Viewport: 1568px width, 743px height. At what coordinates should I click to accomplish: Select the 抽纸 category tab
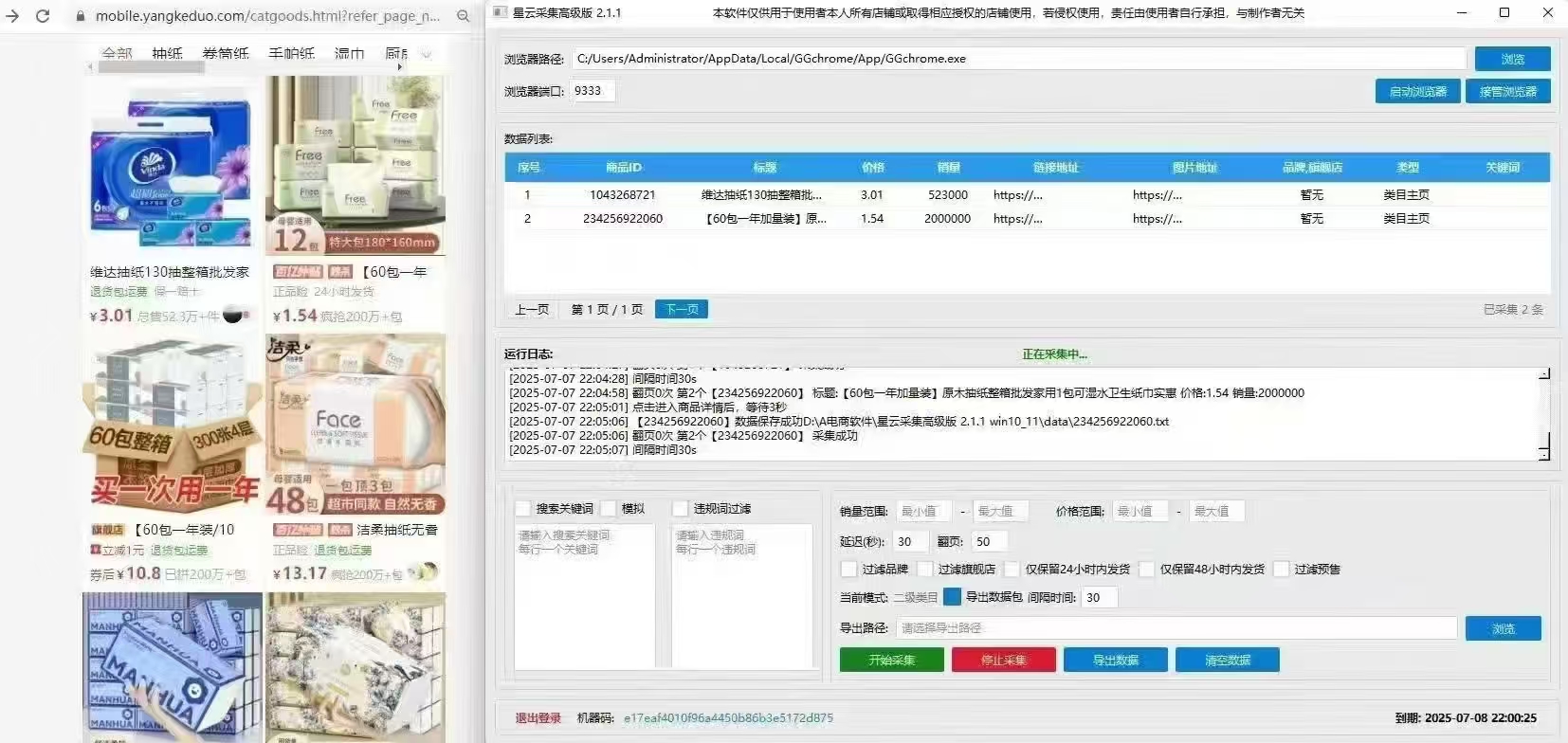[167, 53]
